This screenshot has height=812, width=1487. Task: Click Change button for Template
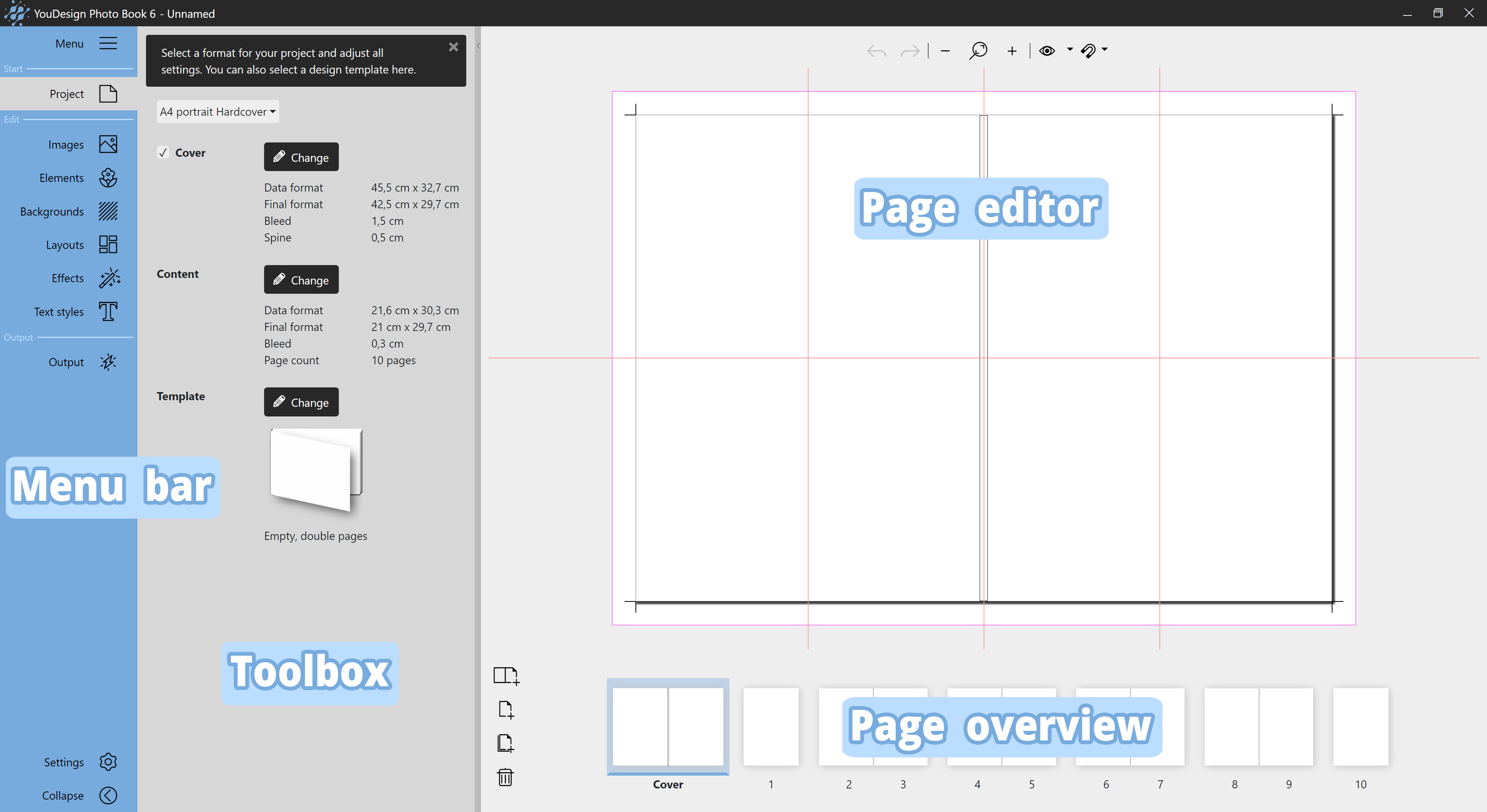301,402
